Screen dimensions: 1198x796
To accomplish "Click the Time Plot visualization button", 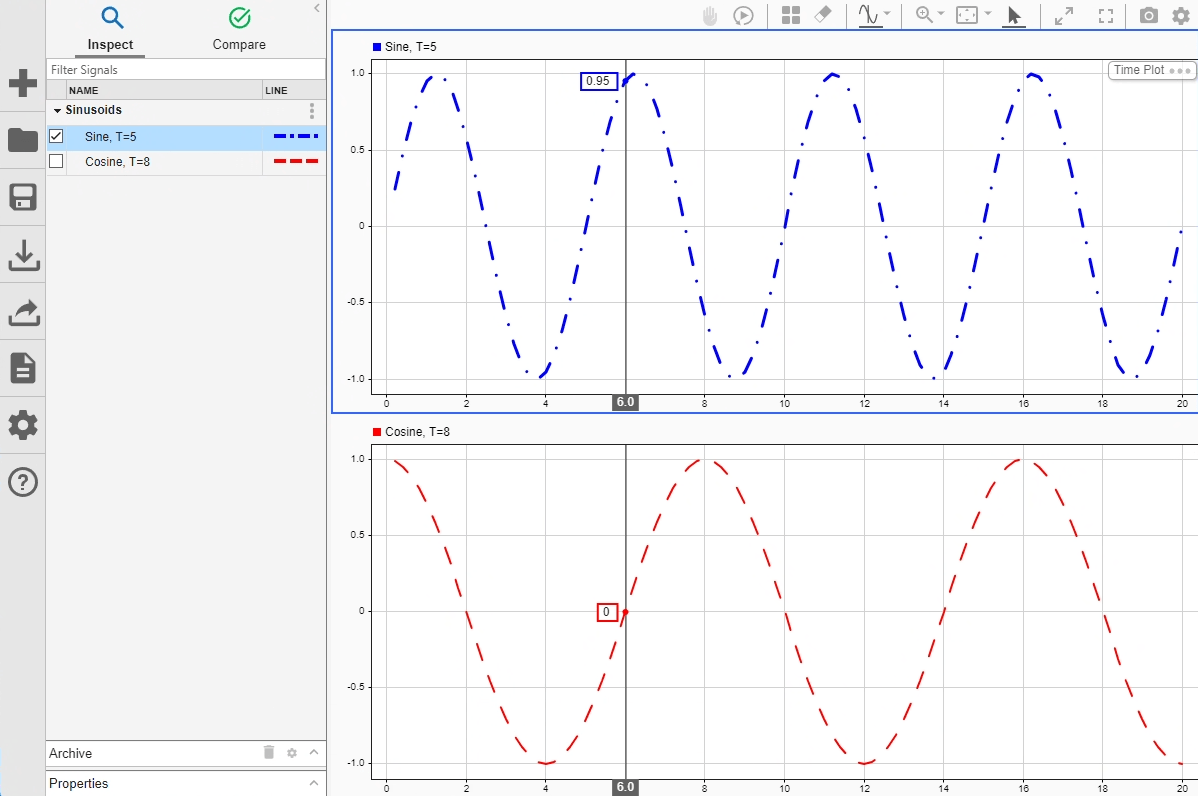I will [x=1152, y=71].
